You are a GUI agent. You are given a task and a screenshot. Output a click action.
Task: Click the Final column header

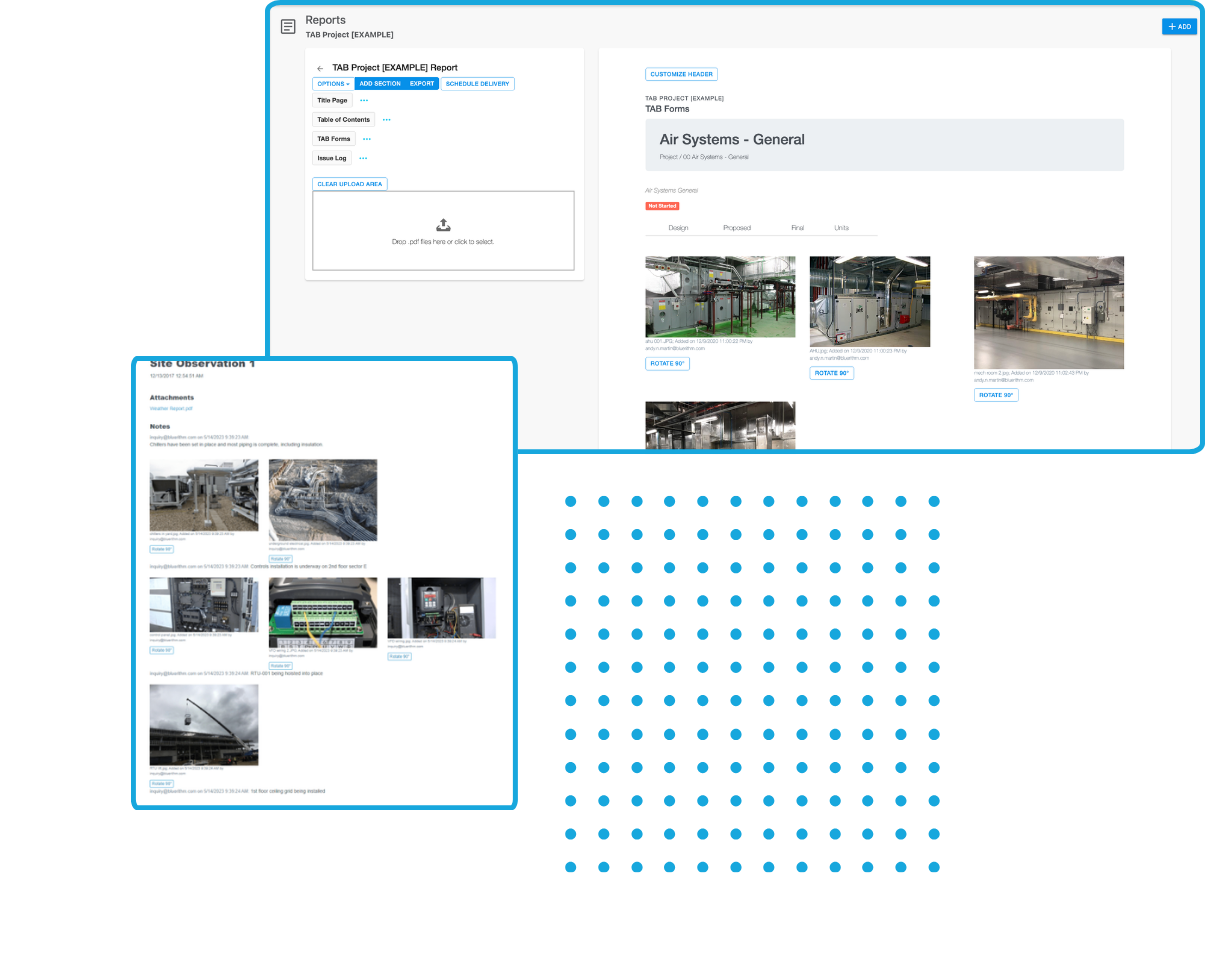[798, 228]
